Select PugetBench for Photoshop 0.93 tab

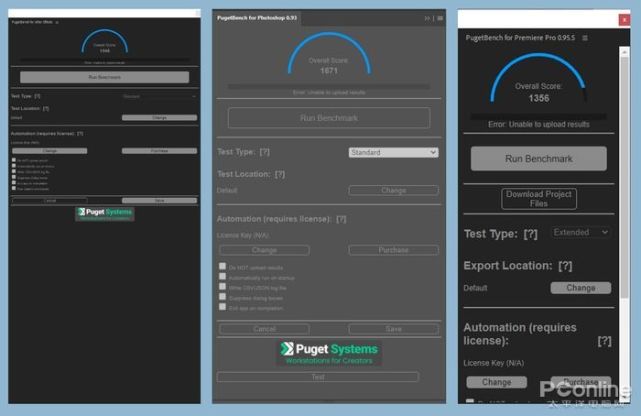tap(257, 18)
